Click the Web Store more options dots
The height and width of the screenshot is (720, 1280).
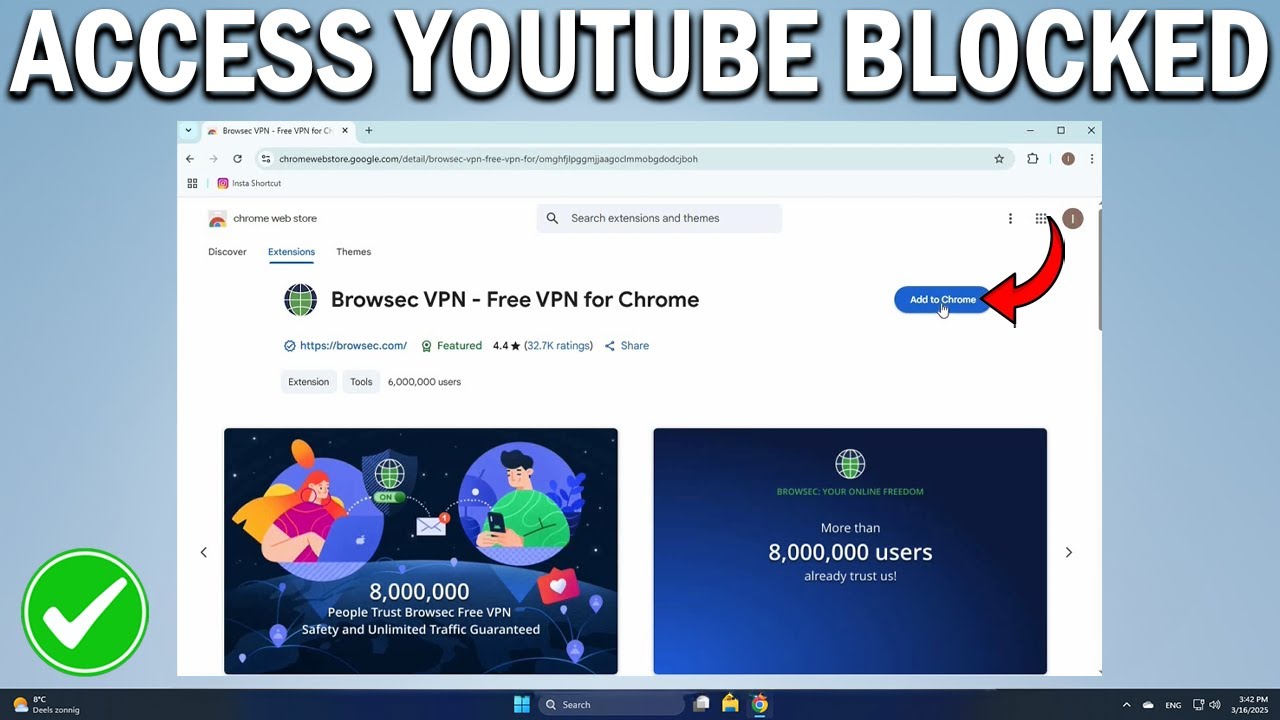pyautogui.click(x=1010, y=218)
